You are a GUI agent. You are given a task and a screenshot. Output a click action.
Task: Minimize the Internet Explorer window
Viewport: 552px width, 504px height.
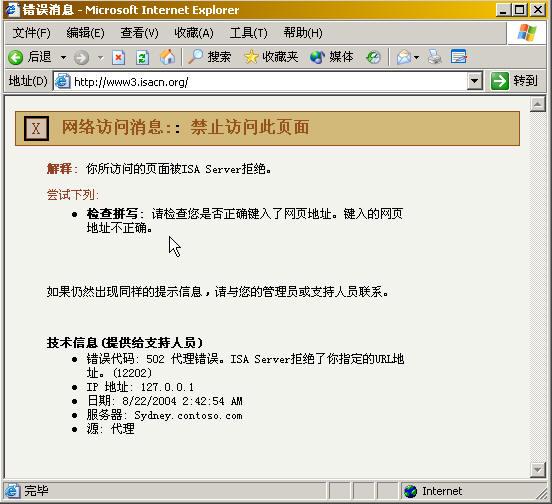point(503,10)
